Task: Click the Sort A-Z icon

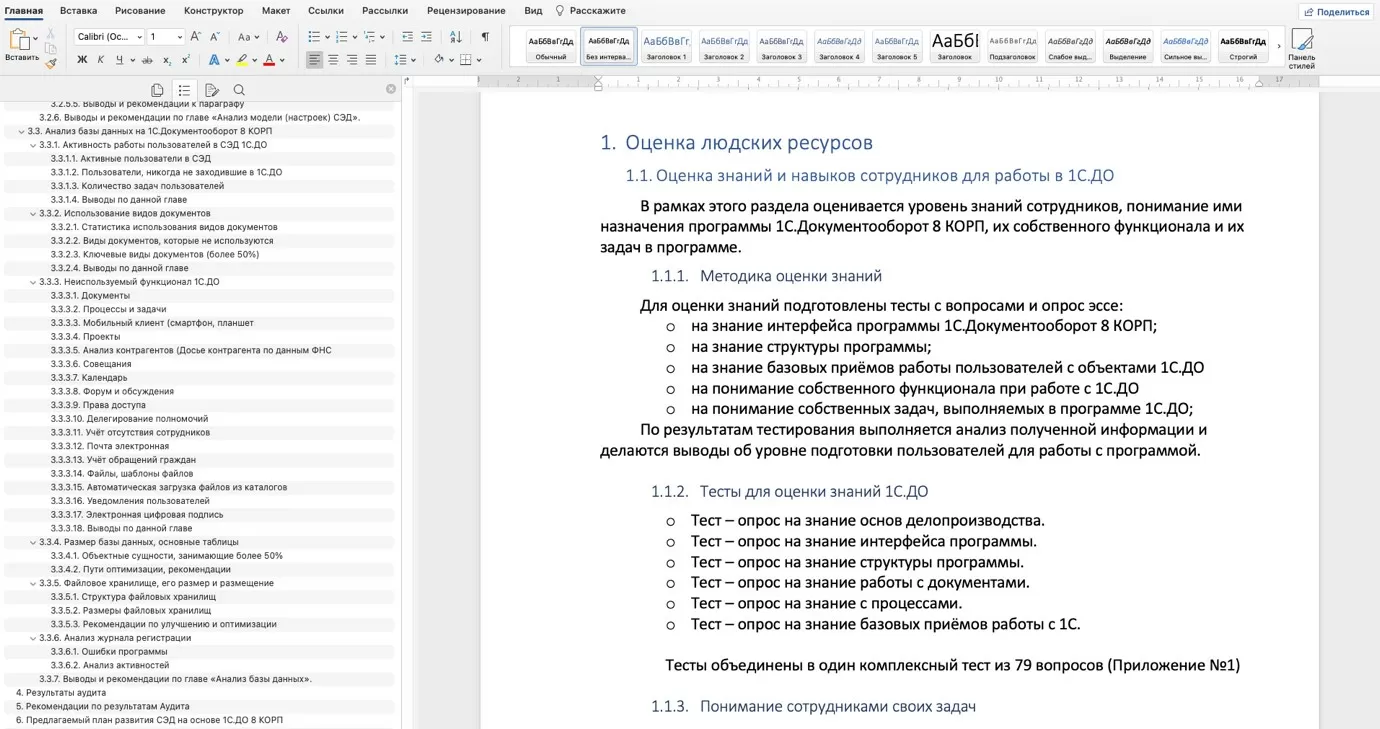Action: (x=456, y=37)
